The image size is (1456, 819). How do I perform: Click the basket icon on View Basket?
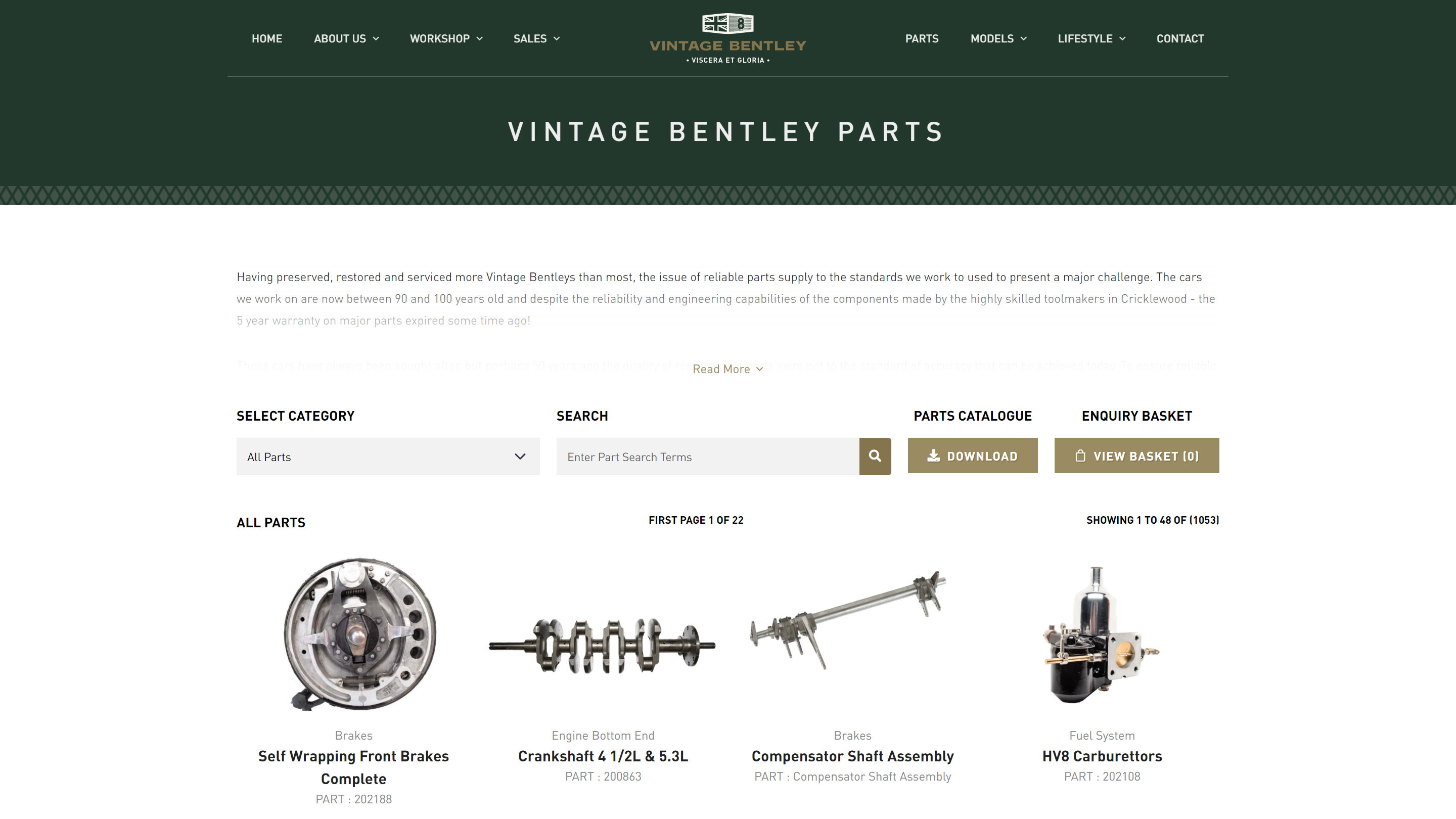point(1080,456)
